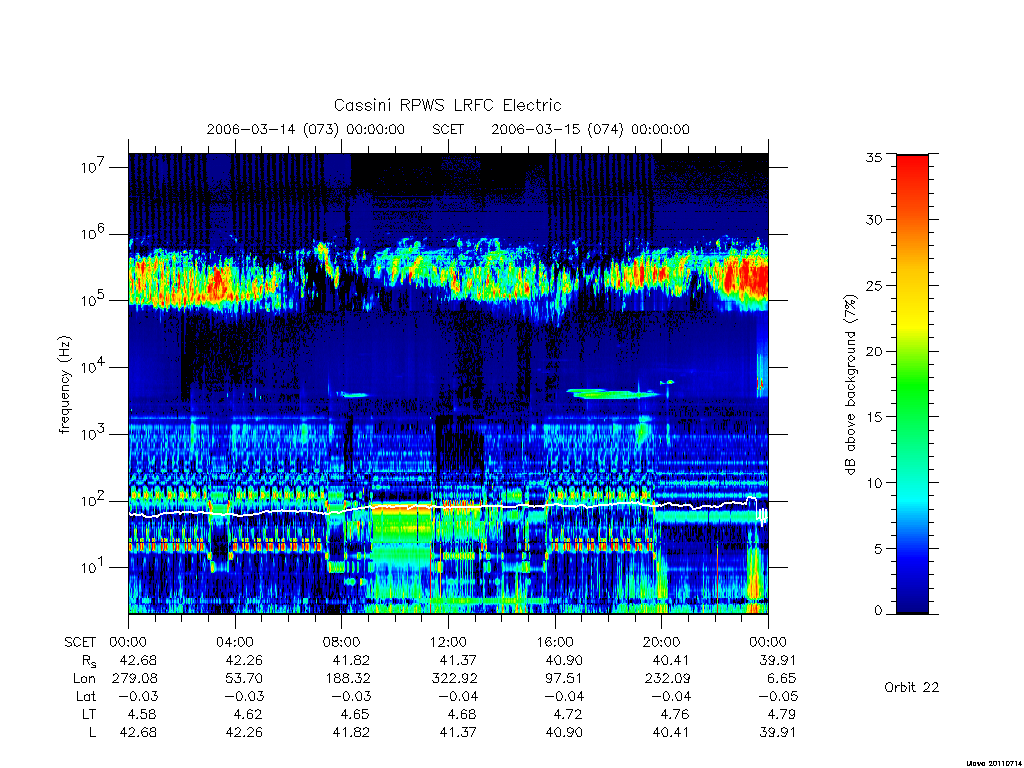Viewport: 1024px width, 768px height.
Task: Click the 20:00 time tick label
Action: click(662, 643)
